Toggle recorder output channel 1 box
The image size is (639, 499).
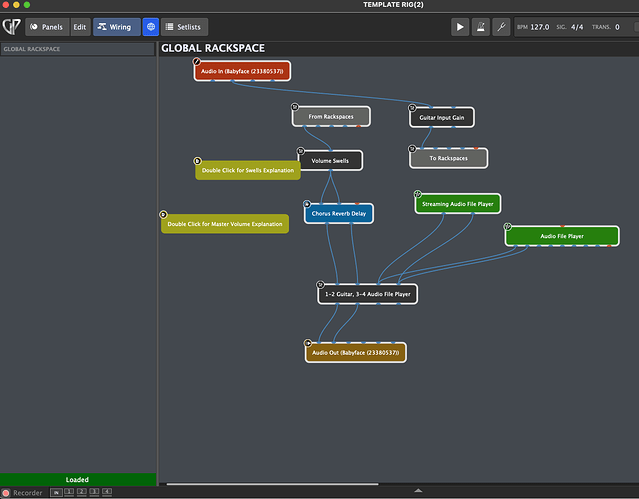[69, 493]
